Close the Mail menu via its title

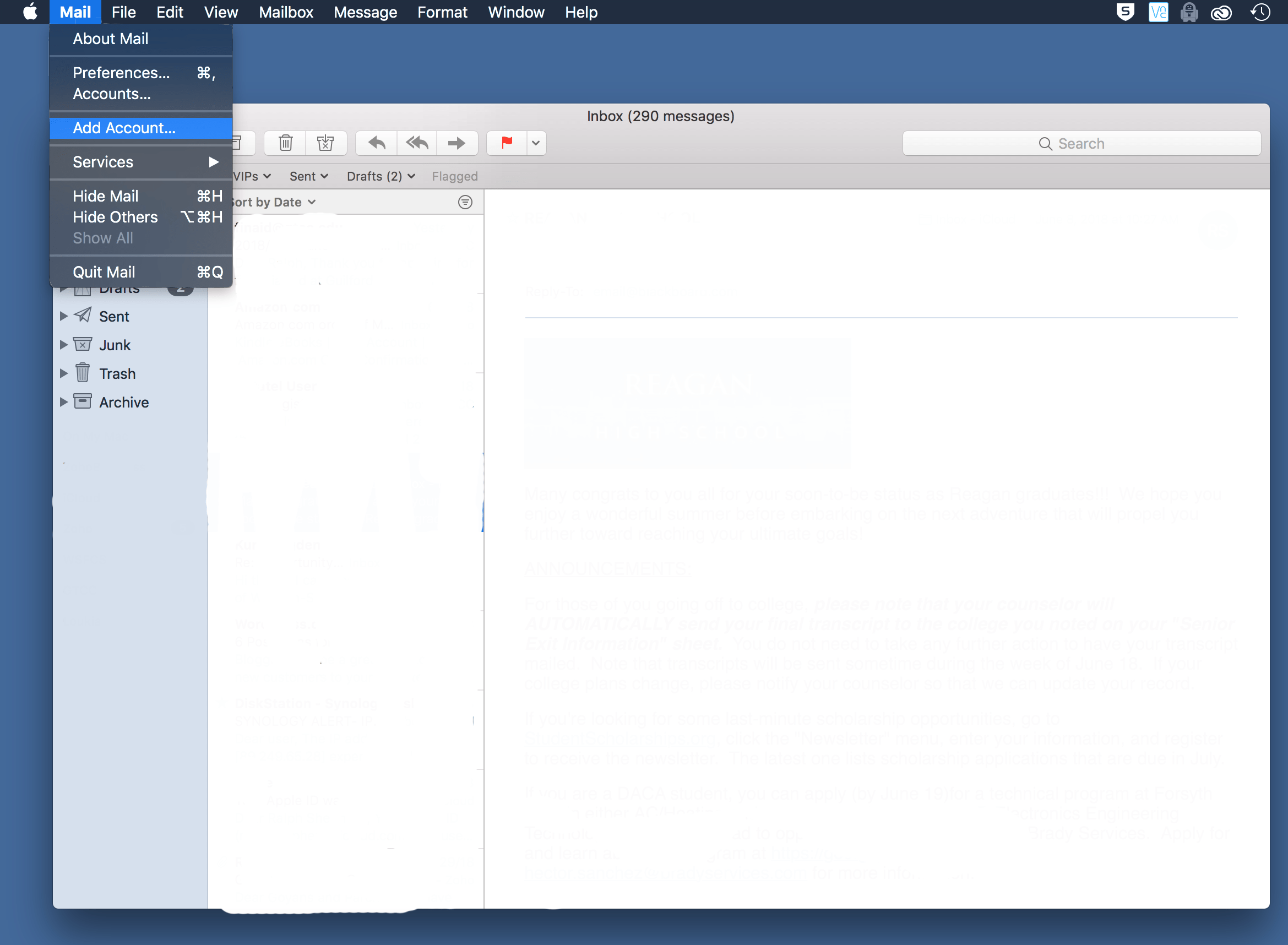75,12
